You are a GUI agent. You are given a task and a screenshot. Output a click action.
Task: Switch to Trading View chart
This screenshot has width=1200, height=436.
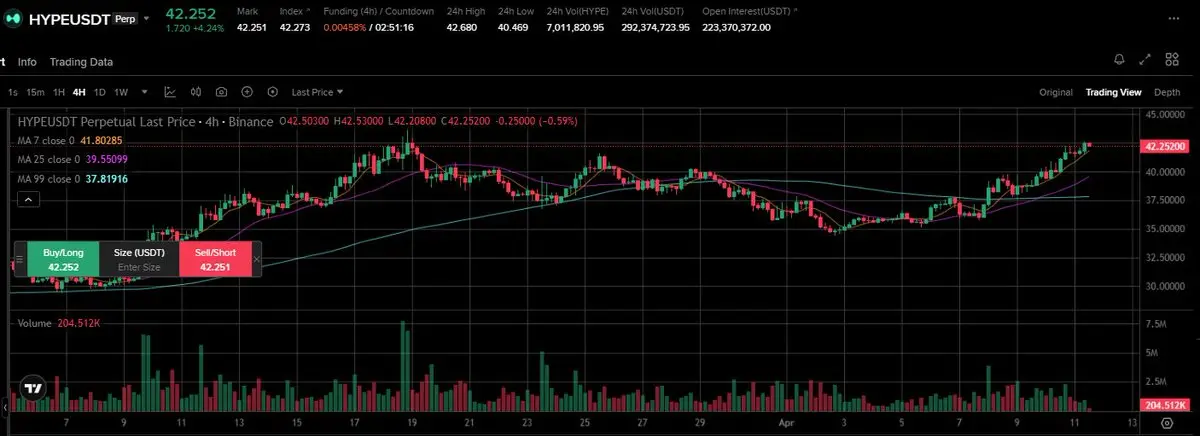[1113, 92]
